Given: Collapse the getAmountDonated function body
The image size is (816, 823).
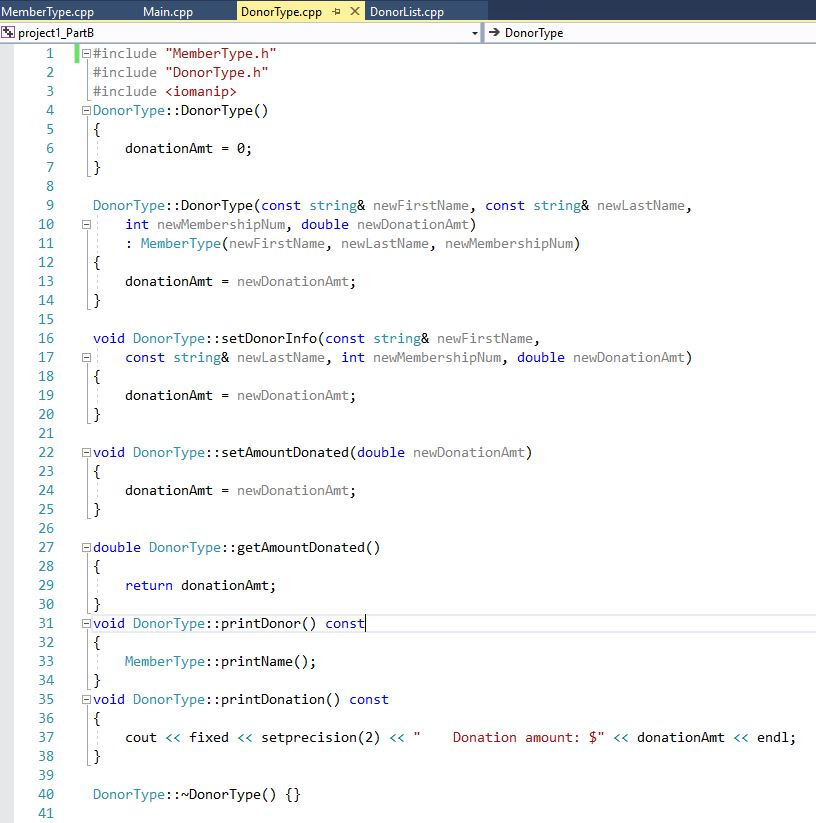Looking at the screenshot, I should (x=86, y=547).
